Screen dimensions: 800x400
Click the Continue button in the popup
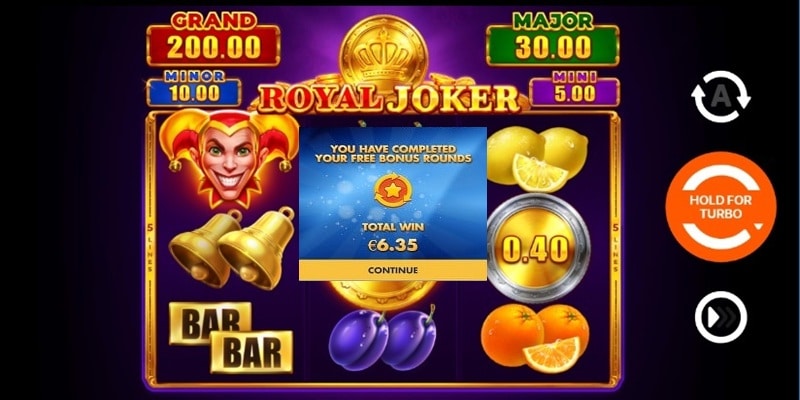click(x=392, y=270)
